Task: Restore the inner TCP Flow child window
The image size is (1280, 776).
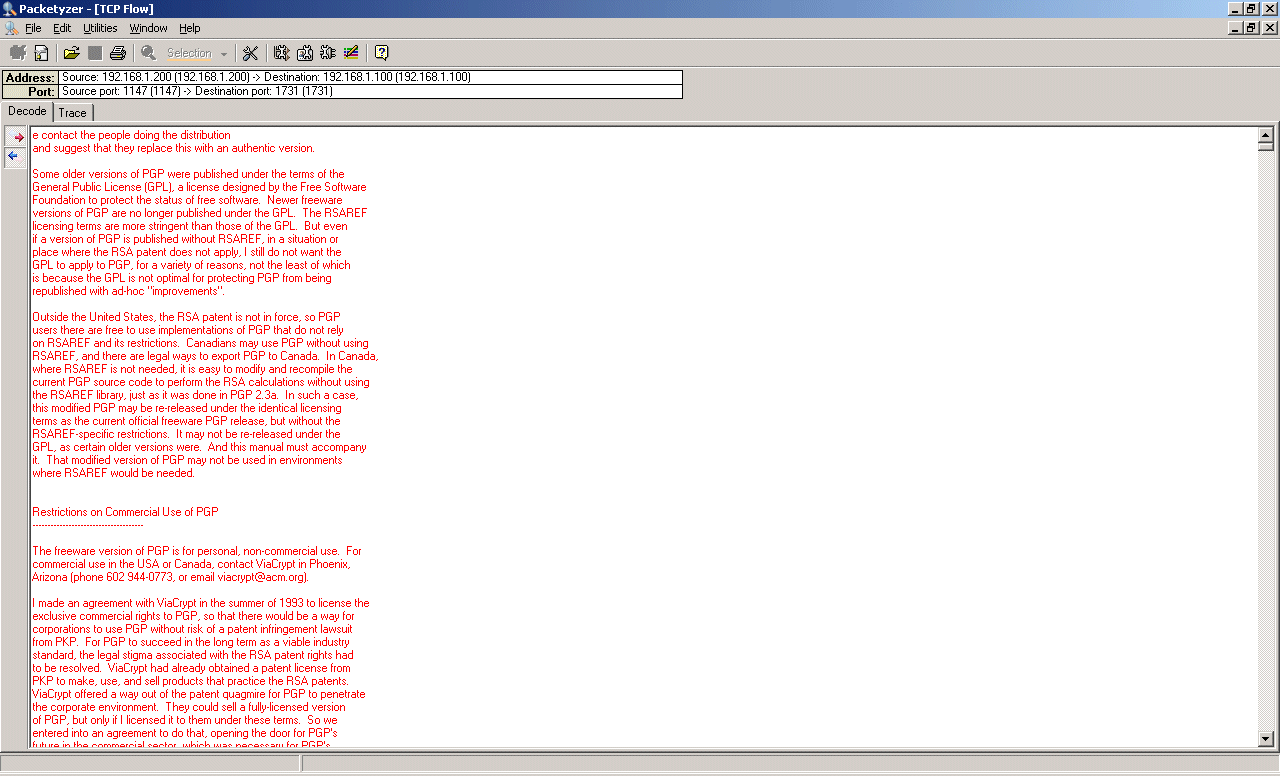Action: tap(1252, 28)
